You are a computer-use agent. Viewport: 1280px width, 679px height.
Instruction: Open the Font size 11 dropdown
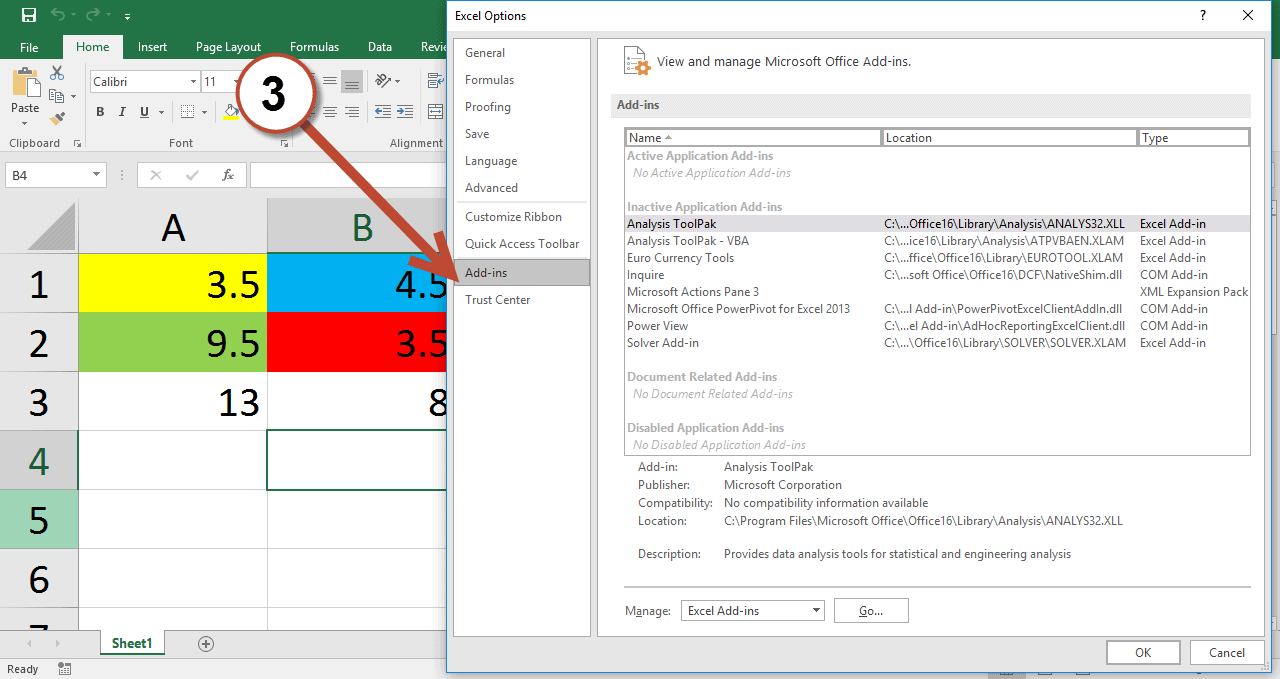coord(238,82)
